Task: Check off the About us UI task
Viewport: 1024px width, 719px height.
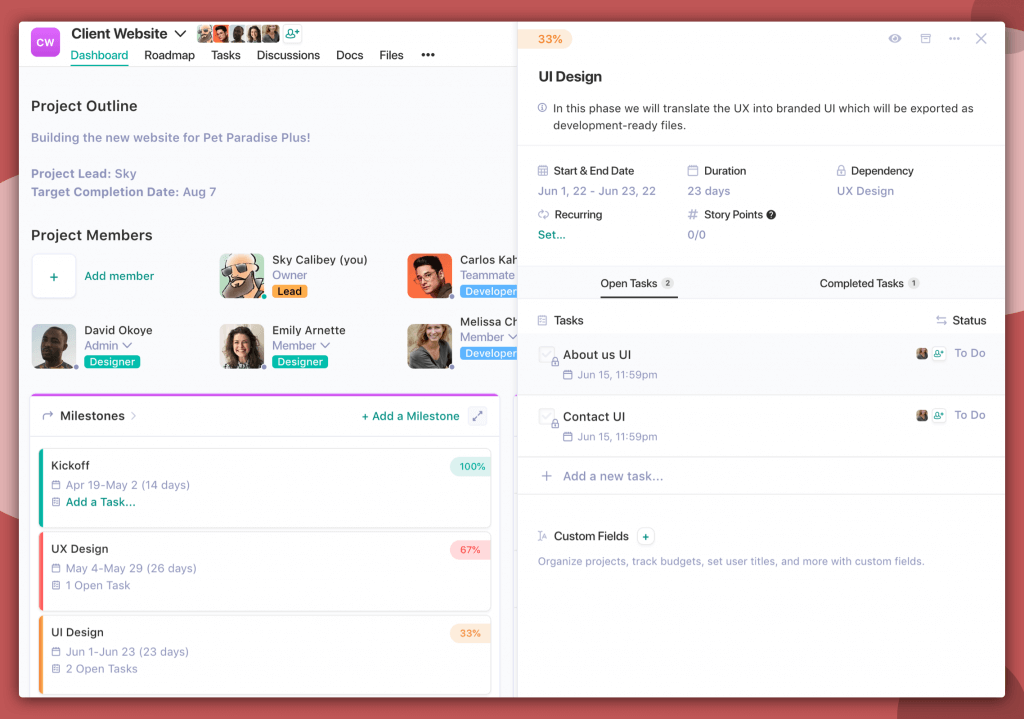Action: click(x=547, y=355)
